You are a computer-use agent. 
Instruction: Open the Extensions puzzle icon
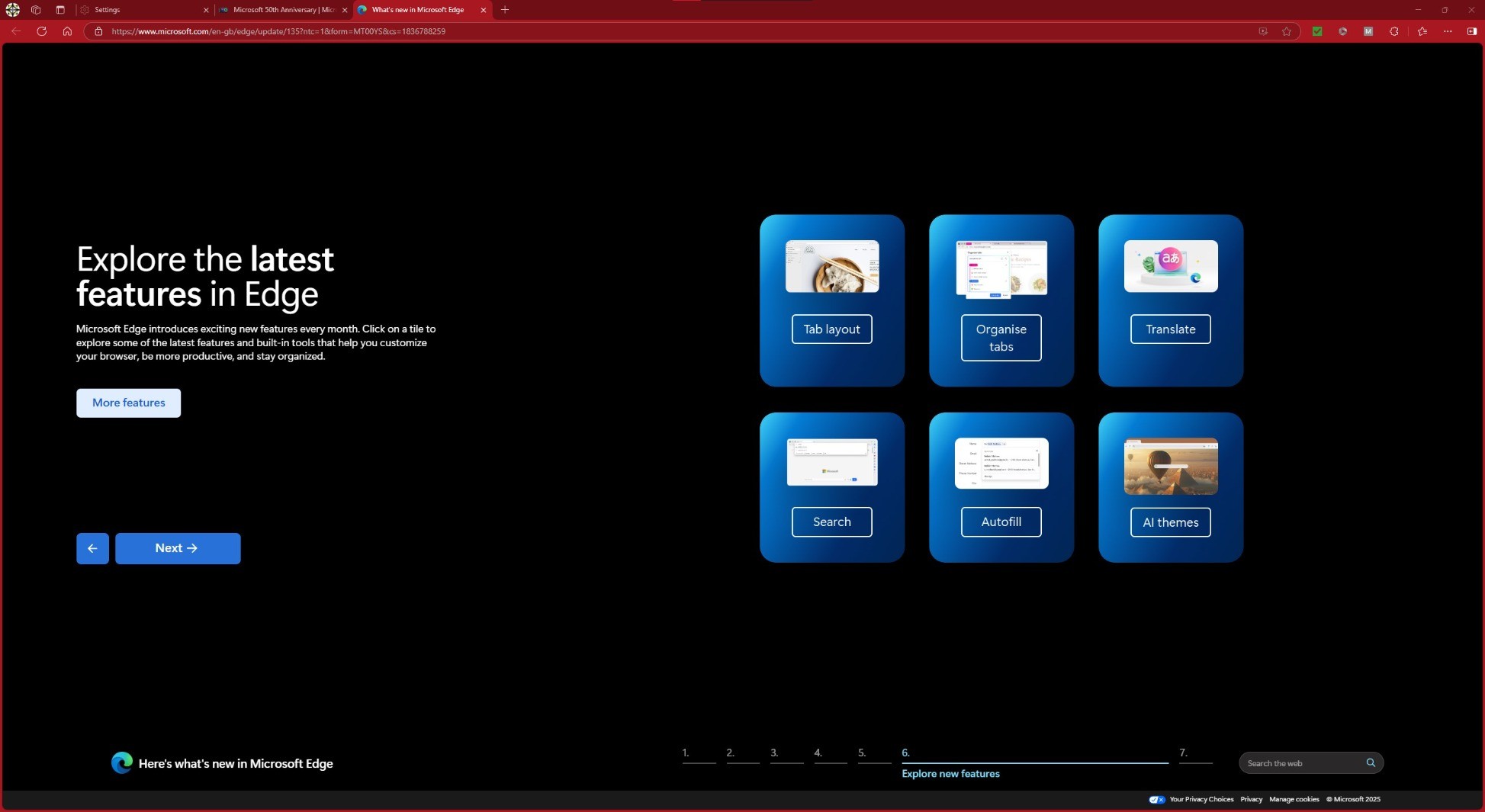[x=1394, y=31]
